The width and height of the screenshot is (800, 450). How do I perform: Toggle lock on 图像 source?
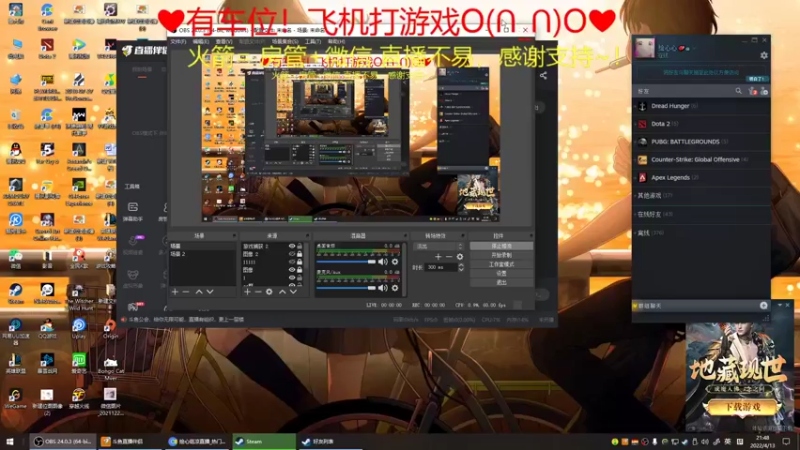(x=299, y=269)
